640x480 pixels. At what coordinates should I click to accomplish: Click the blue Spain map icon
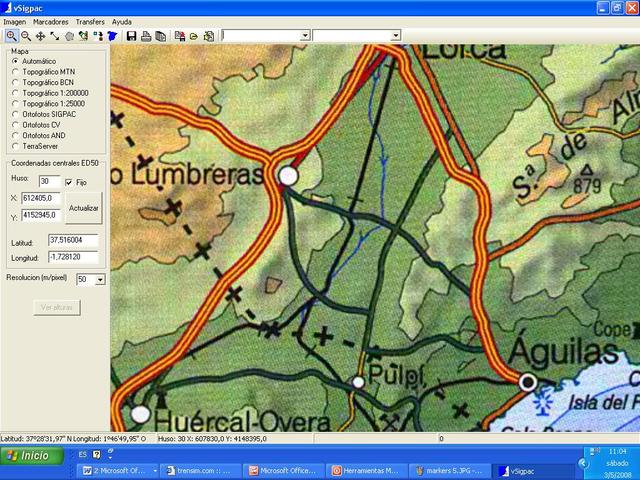[x=112, y=35]
